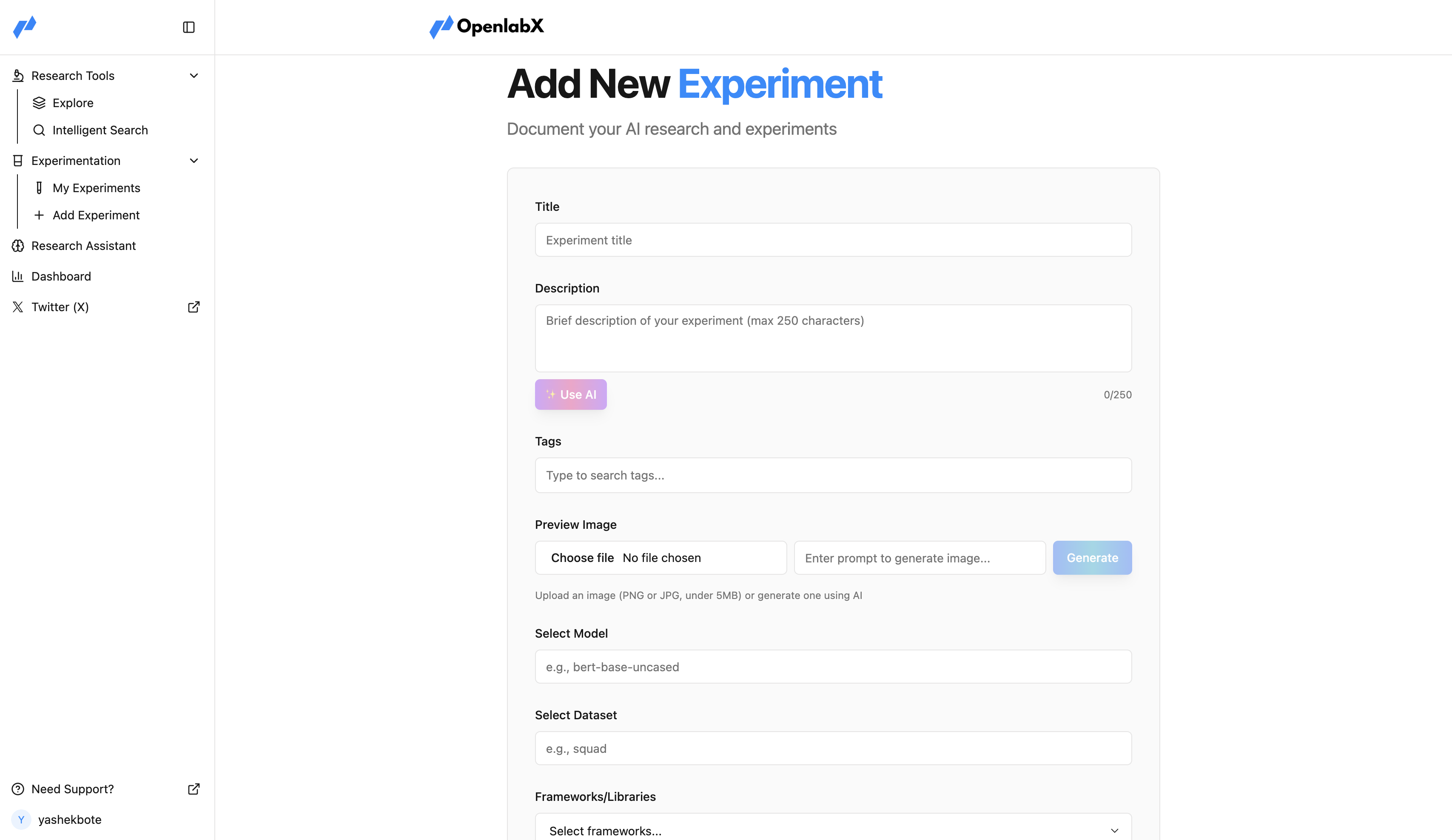Image resolution: width=1452 pixels, height=840 pixels.
Task: Click the Need Support help icon
Action: pyautogui.click(x=18, y=789)
